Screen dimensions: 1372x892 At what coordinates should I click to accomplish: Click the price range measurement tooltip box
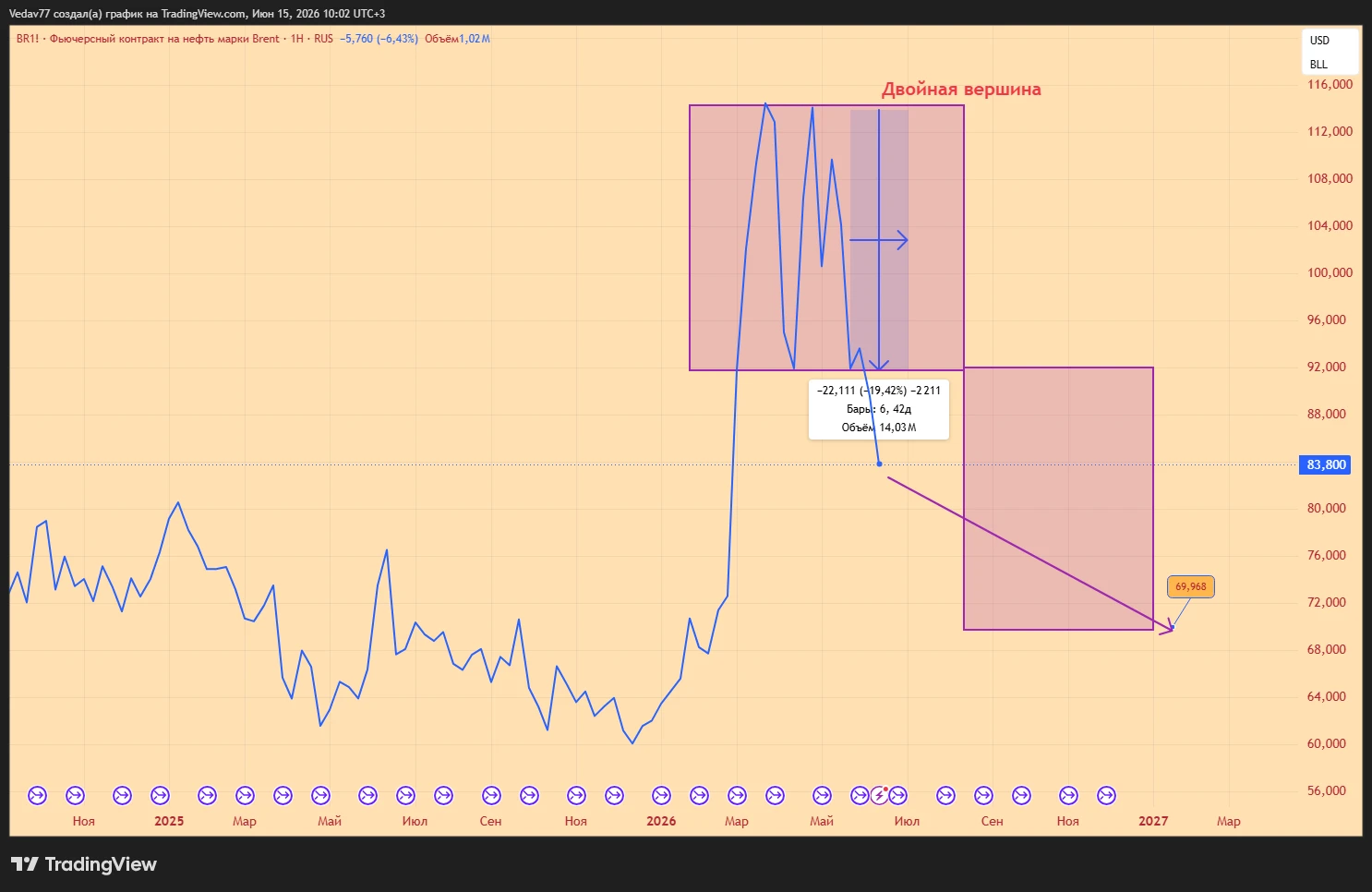[x=879, y=409]
